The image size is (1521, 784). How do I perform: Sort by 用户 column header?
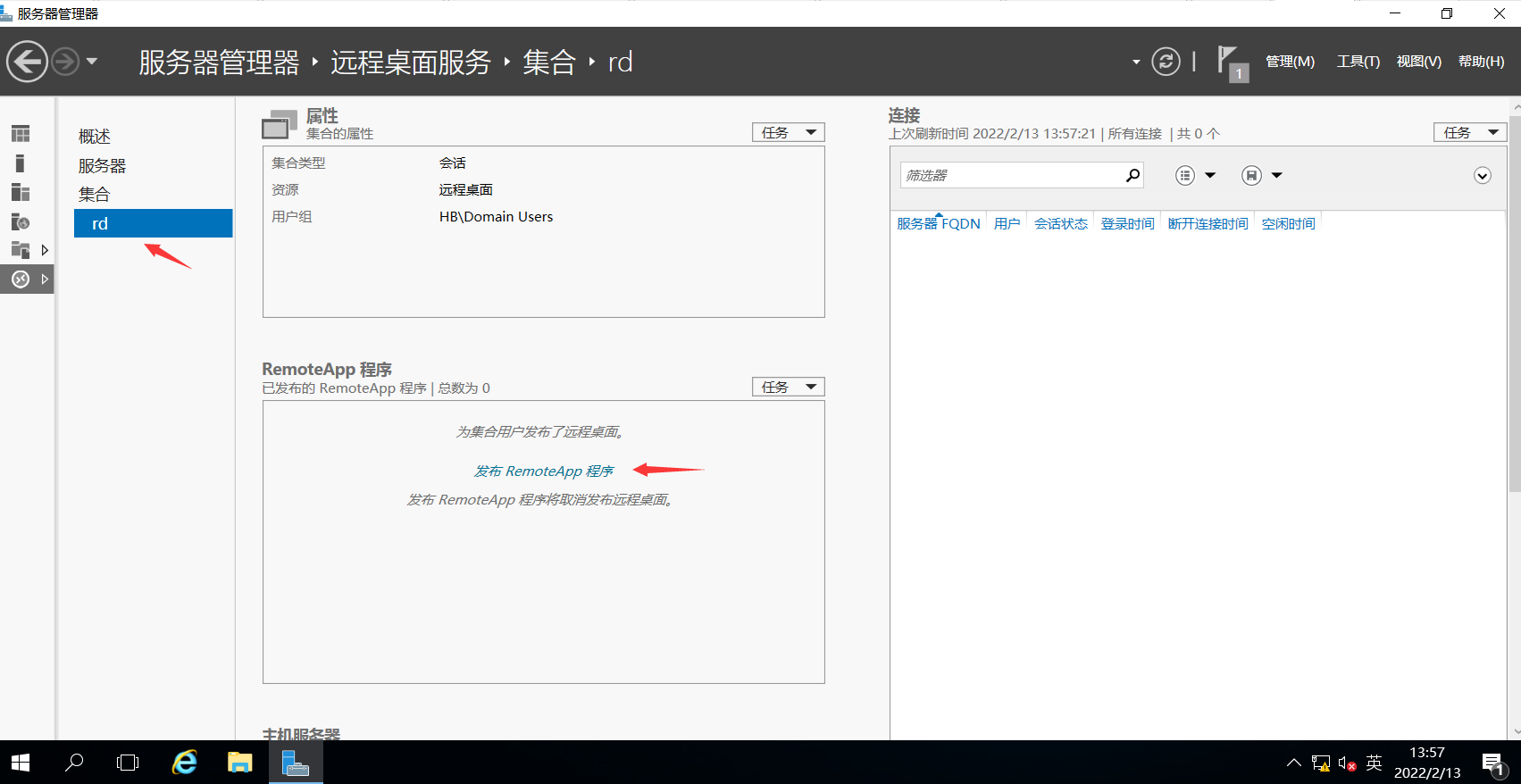(1007, 223)
